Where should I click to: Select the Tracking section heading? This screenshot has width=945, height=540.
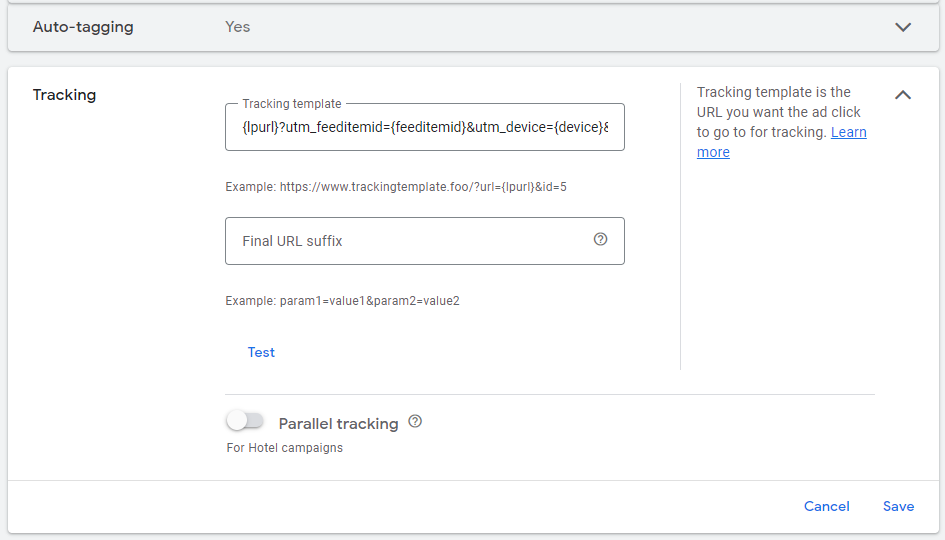(x=64, y=95)
